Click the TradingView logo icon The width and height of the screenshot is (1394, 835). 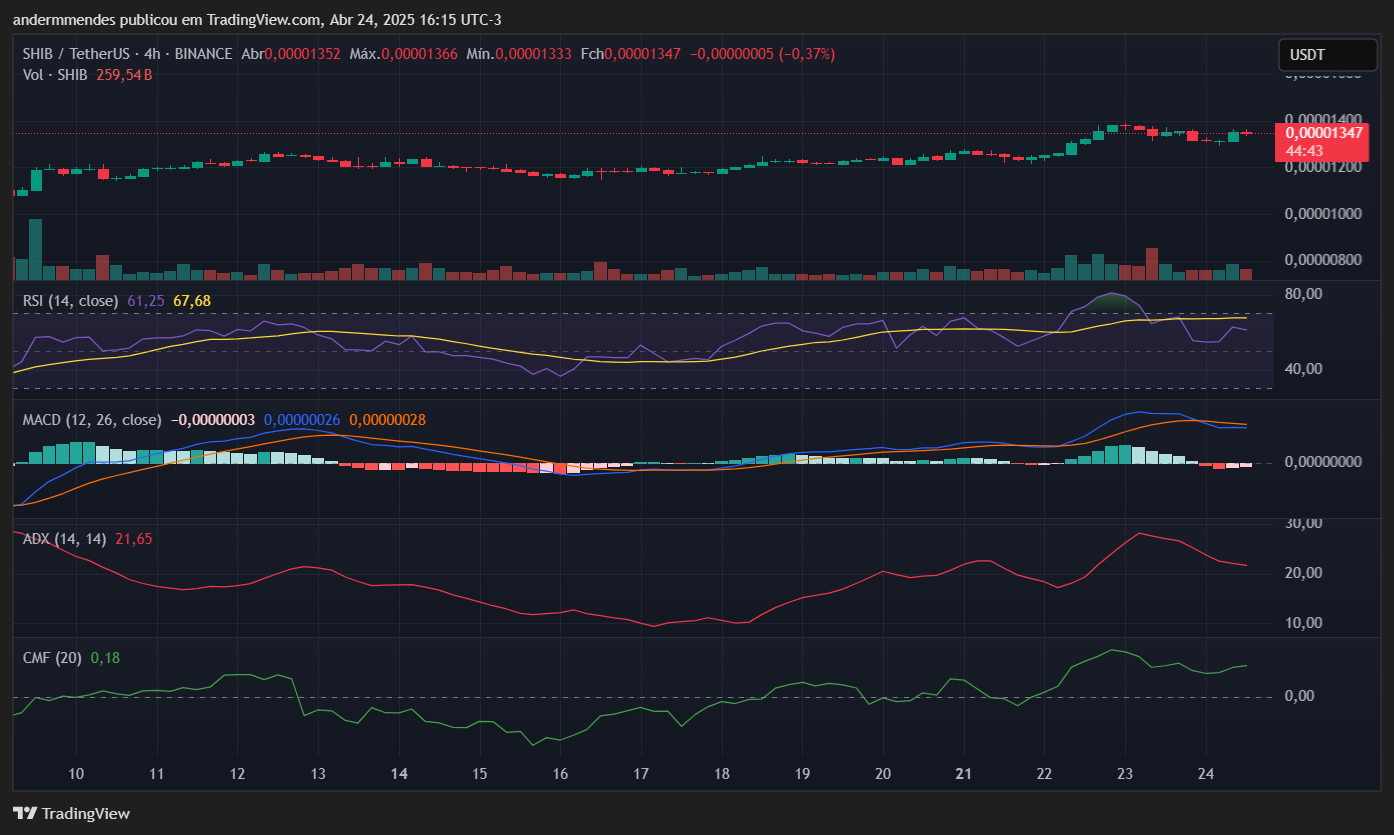click(x=25, y=813)
